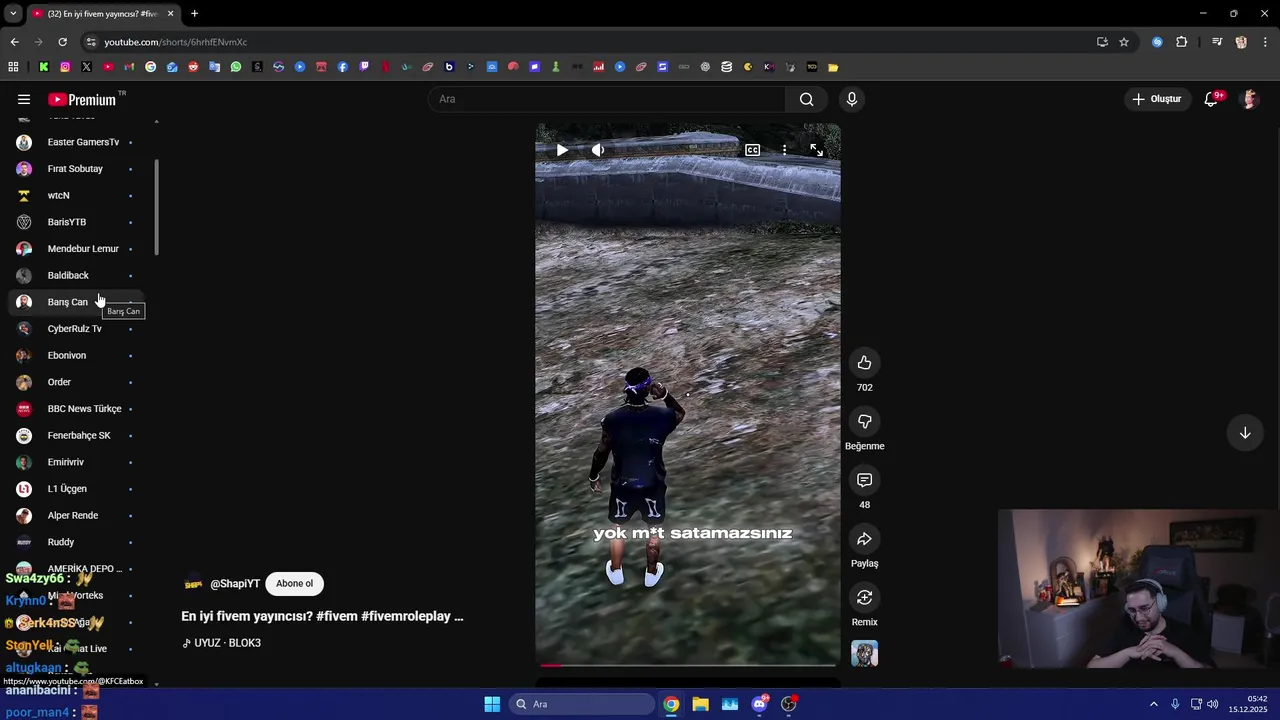
Task: Open File Explorer from taskbar
Action: click(700, 704)
